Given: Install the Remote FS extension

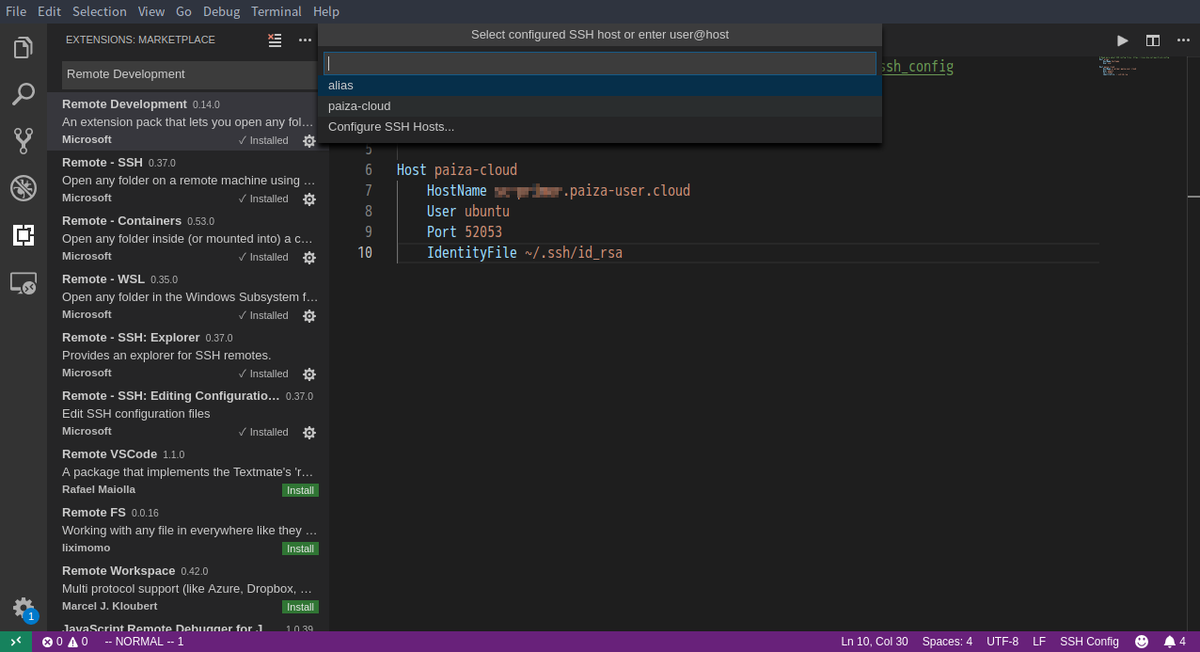Looking at the screenshot, I should 300,548.
